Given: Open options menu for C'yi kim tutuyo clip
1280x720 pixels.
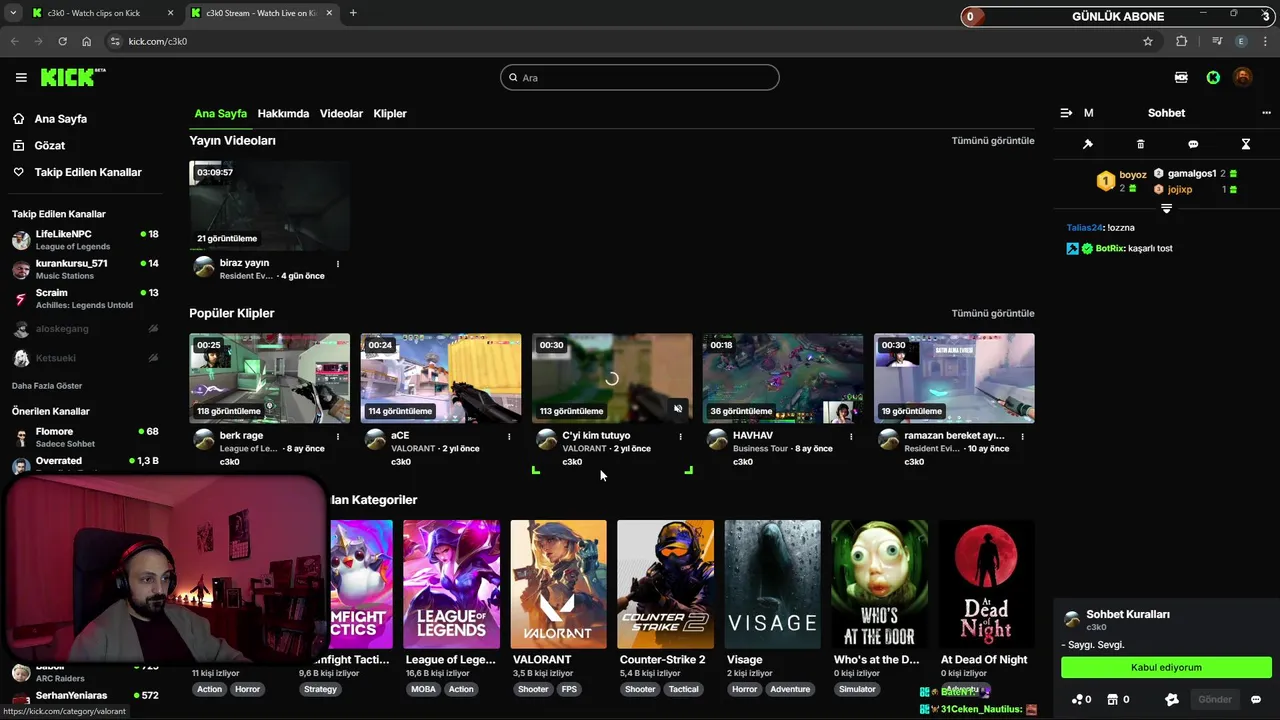Looking at the screenshot, I should (680, 436).
